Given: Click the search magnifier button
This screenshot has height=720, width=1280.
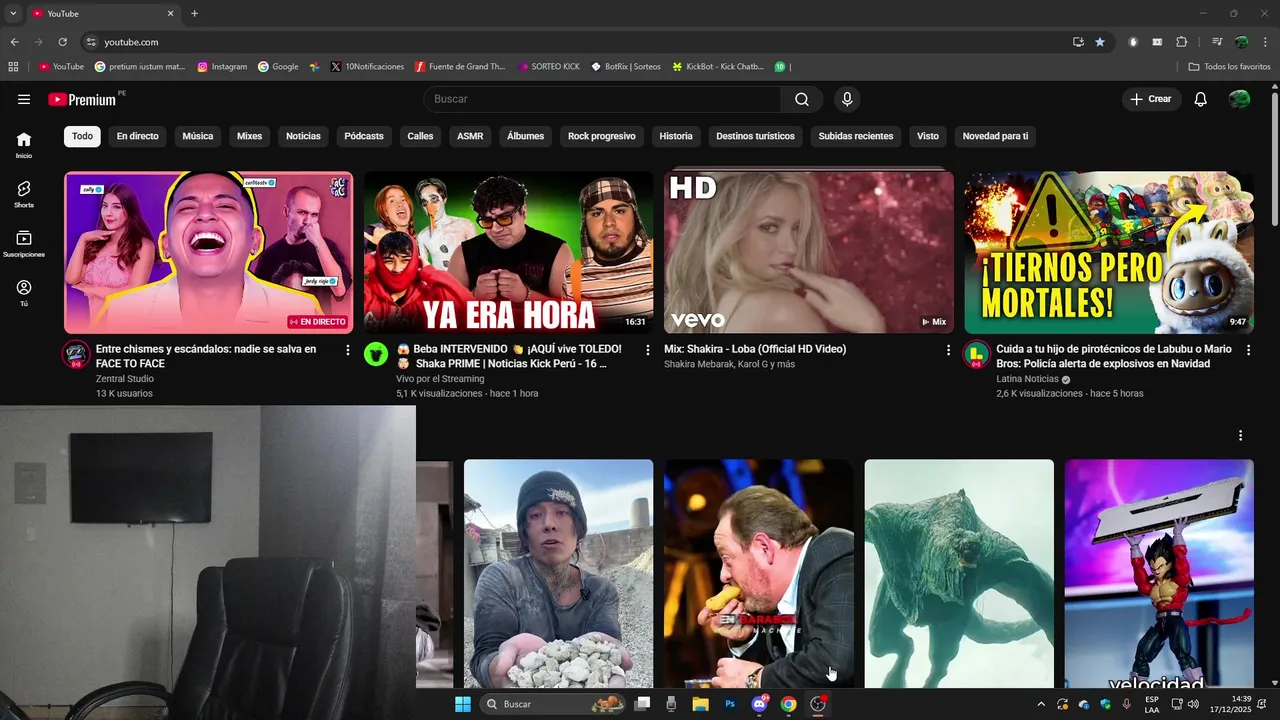Looking at the screenshot, I should click(802, 99).
